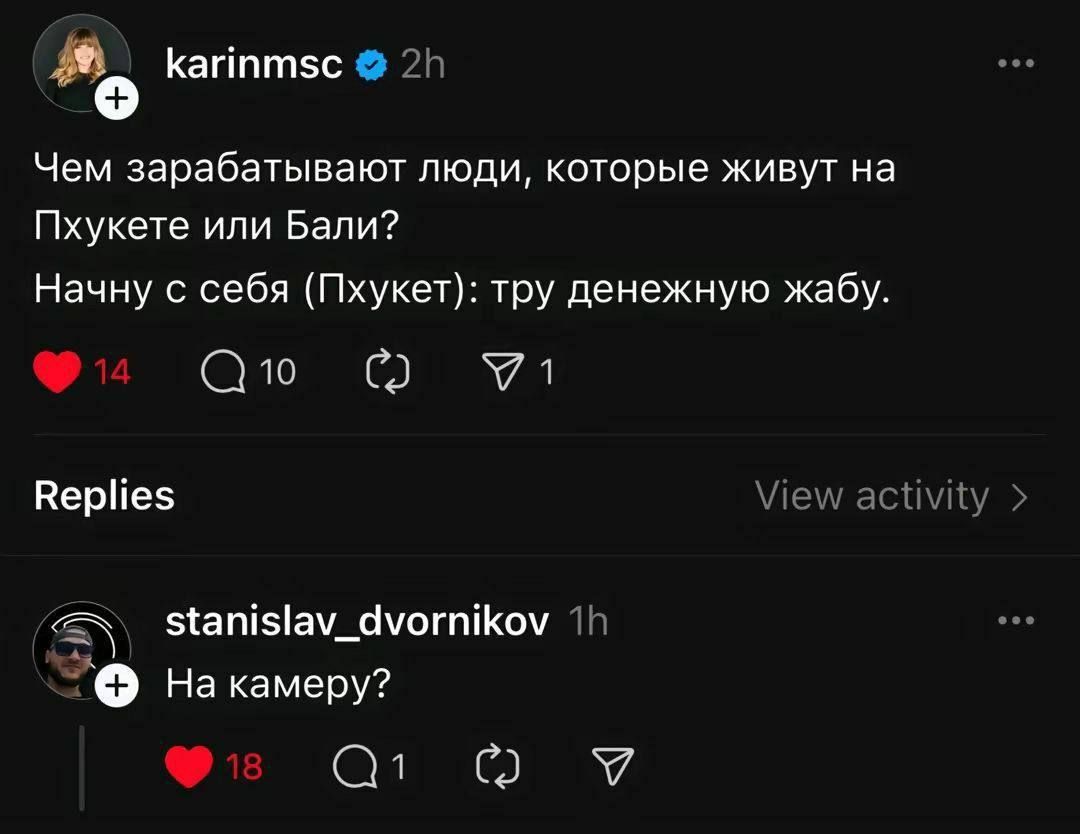Open the three-dot menu on karinmsc's post
1080x834 pixels.
[x=1017, y=62]
